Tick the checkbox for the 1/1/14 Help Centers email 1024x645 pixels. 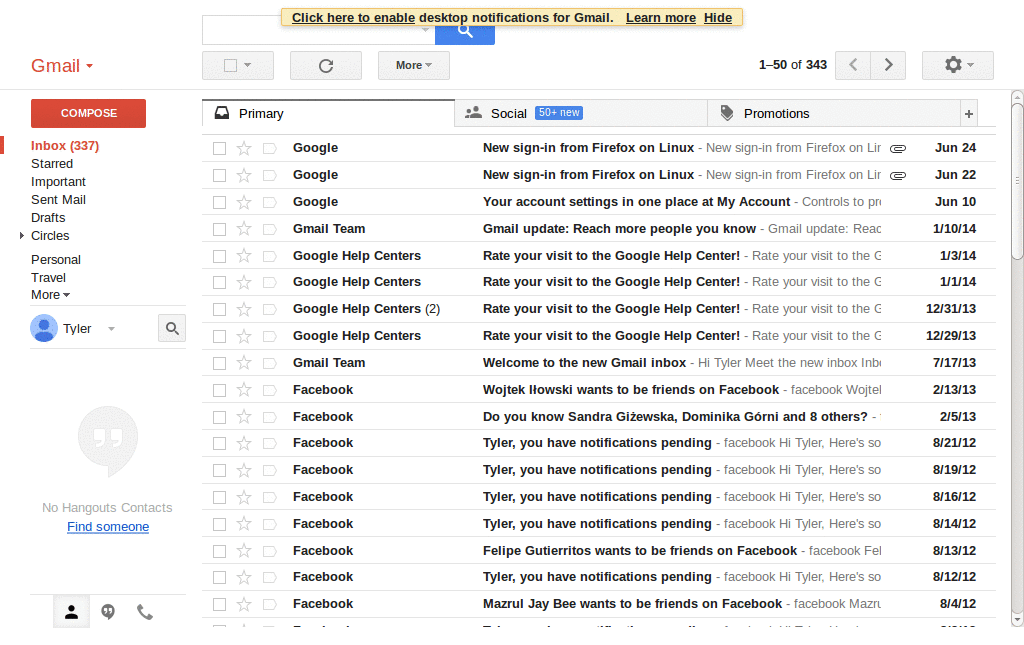click(219, 283)
